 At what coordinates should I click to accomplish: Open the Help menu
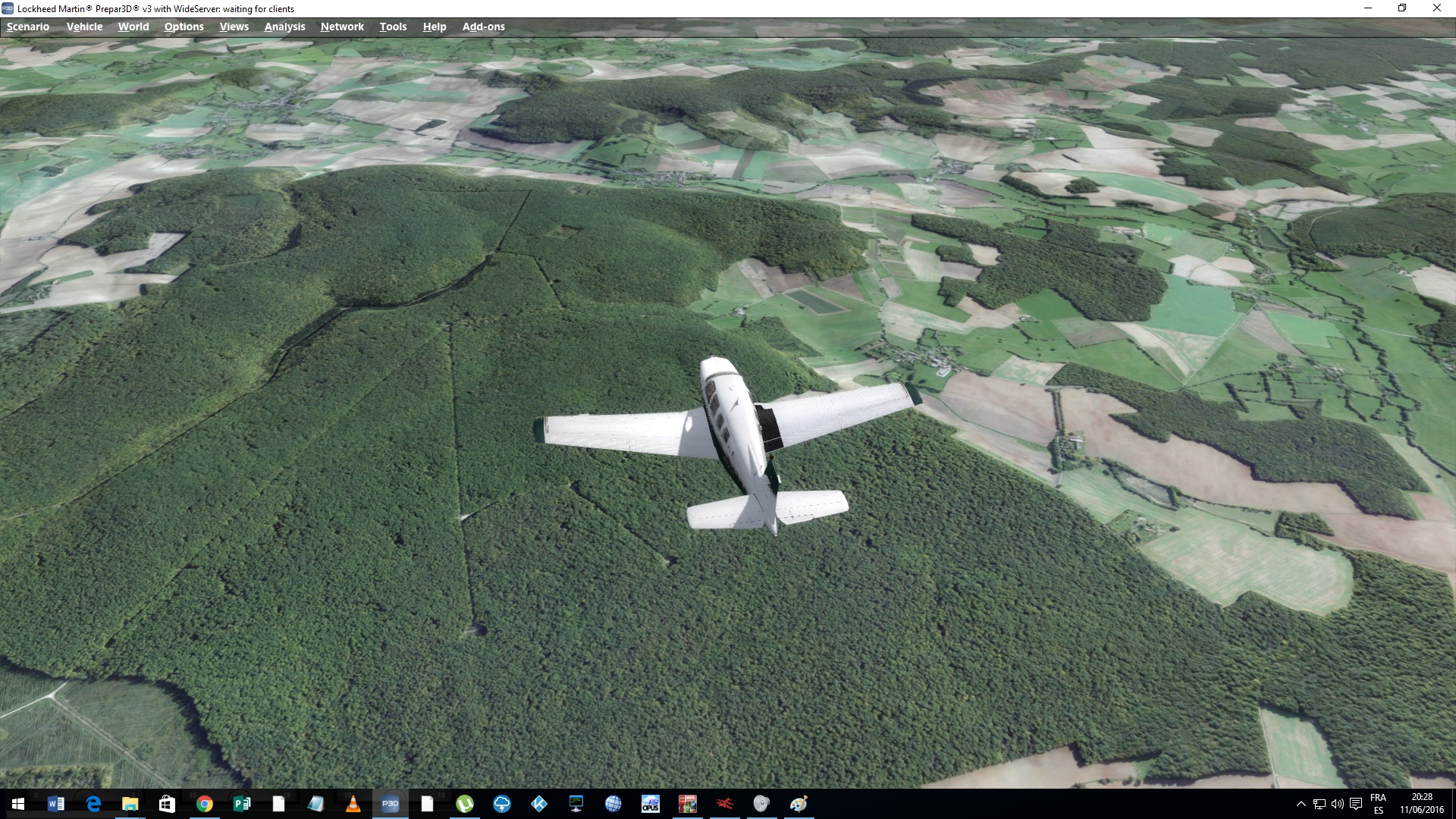click(x=435, y=27)
